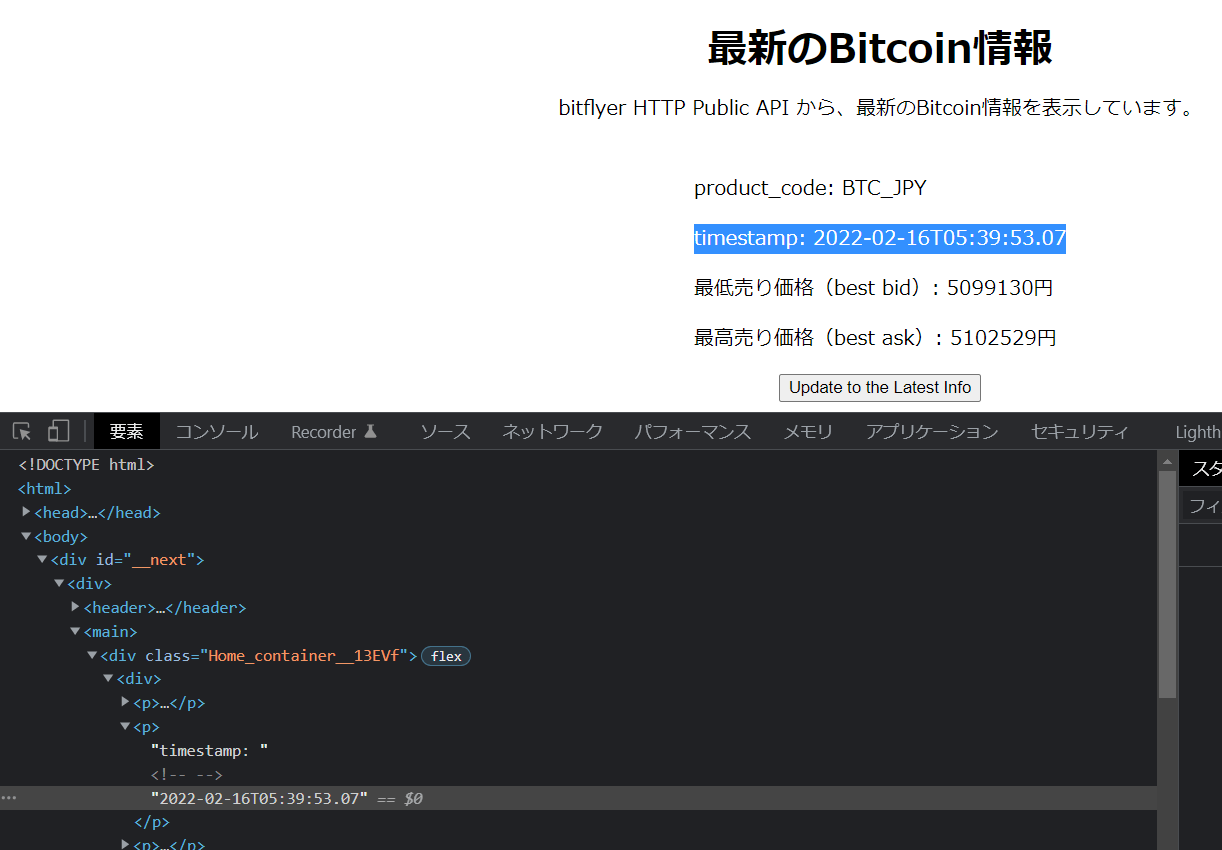Click the product_code: BTC_JPY text
1222x850 pixels.
[x=810, y=188]
